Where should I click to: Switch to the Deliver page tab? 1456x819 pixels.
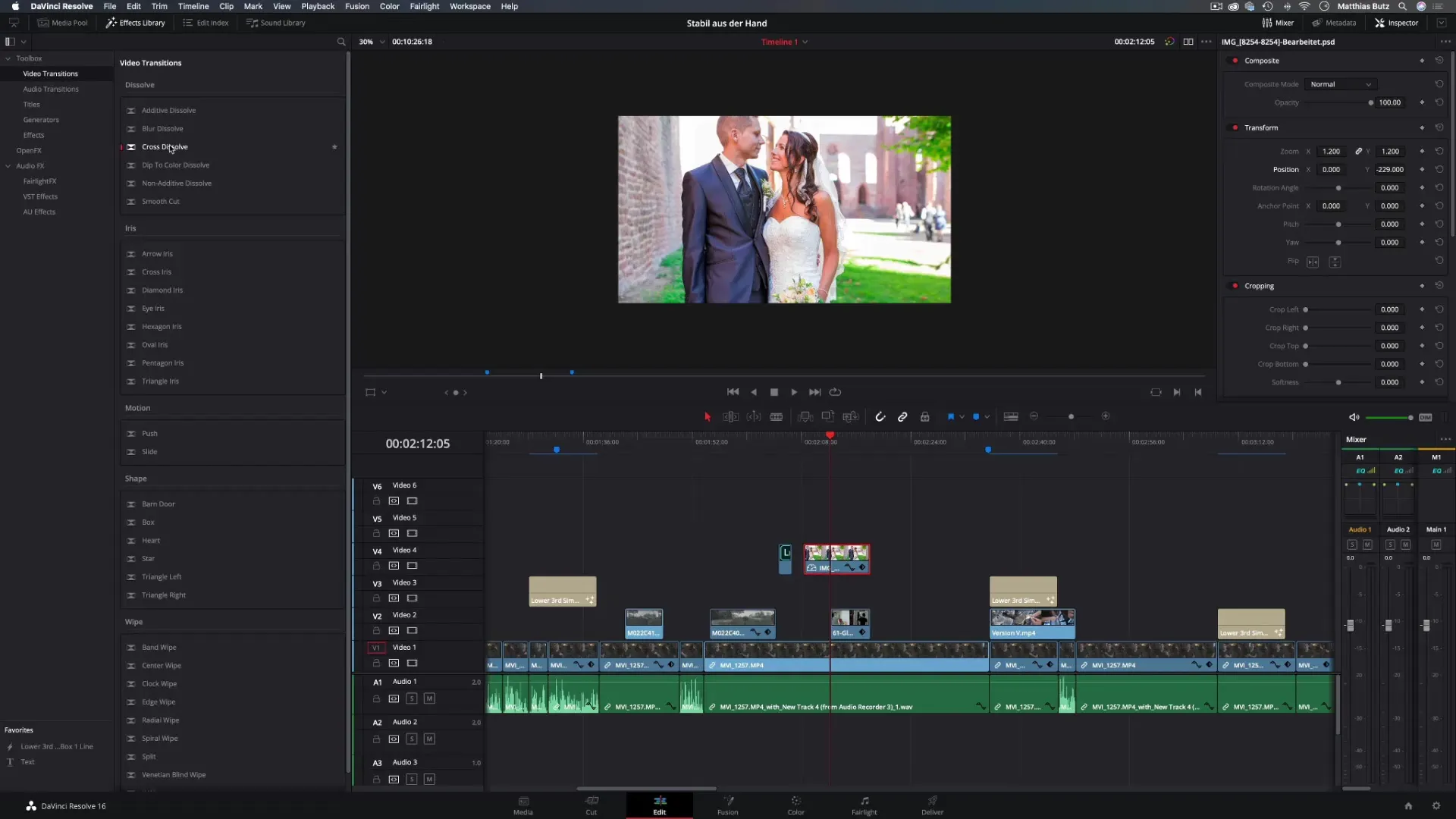tap(932, 805)
